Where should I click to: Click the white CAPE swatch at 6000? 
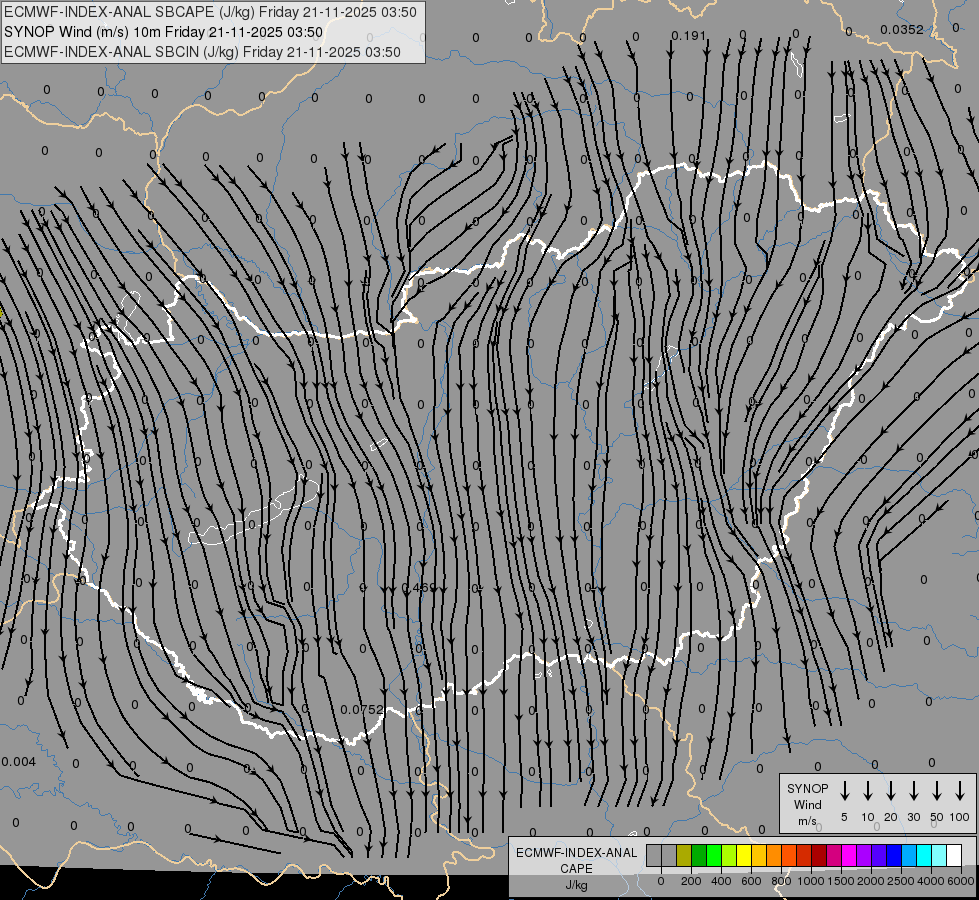tap(954, 856)
